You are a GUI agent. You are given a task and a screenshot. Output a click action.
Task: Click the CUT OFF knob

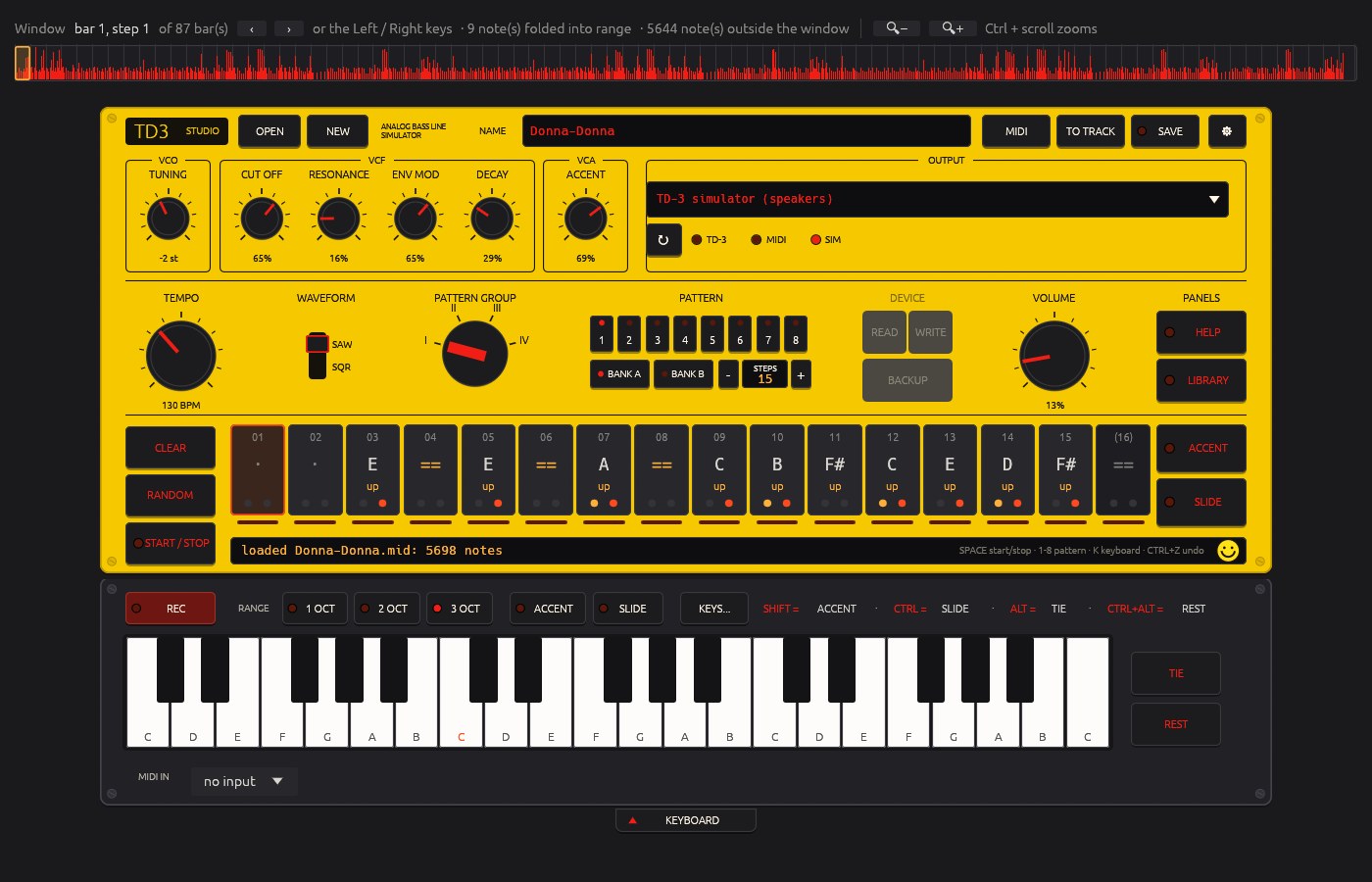click(262, 218)
